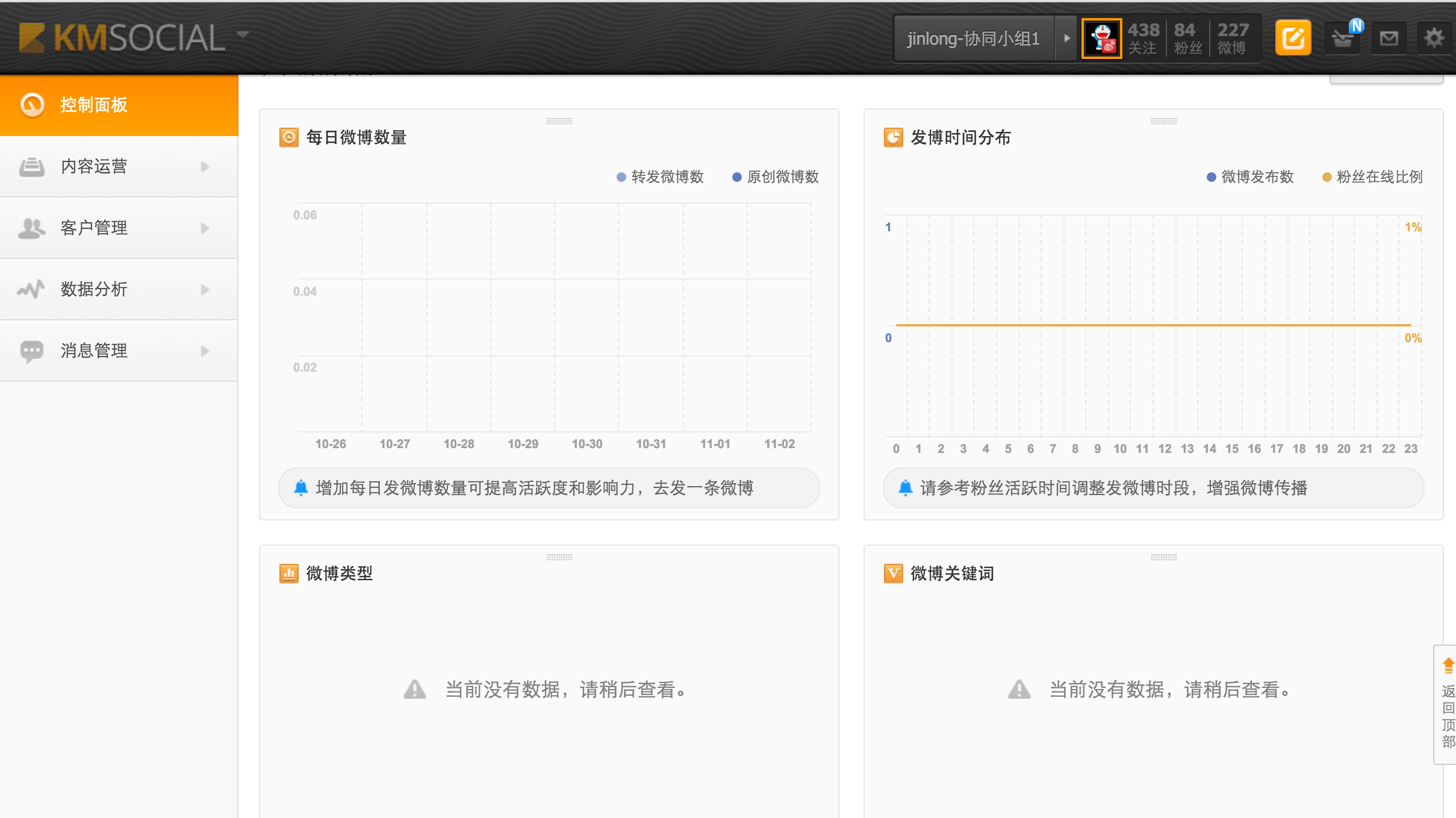The image size is (1456, 818).
Task: Click the 10-26 date axis label
Action: pyautogui.click(x=331, y=444)
